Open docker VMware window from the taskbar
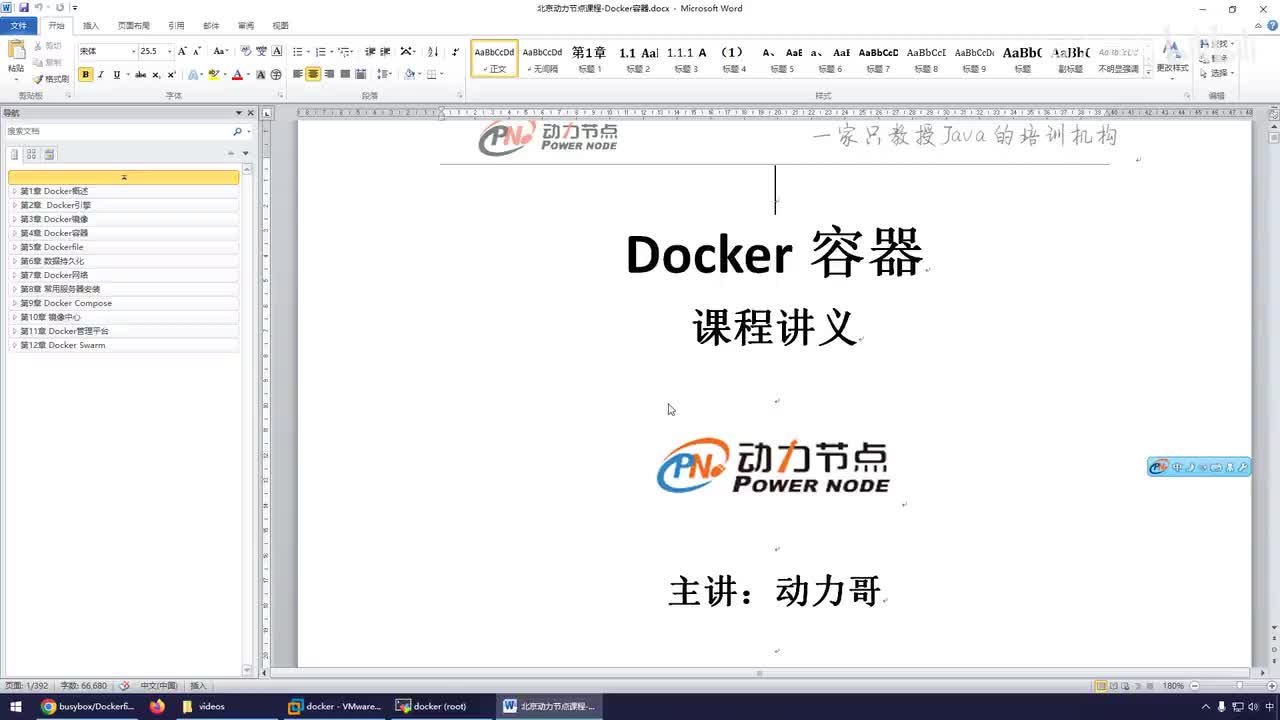 coord(335,706)
